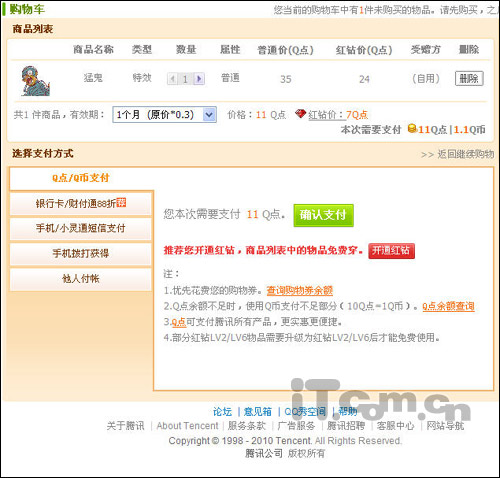Click the red diamond icon beside 红钻价
The width and height of the screenshot is (500, 478).
300,114
